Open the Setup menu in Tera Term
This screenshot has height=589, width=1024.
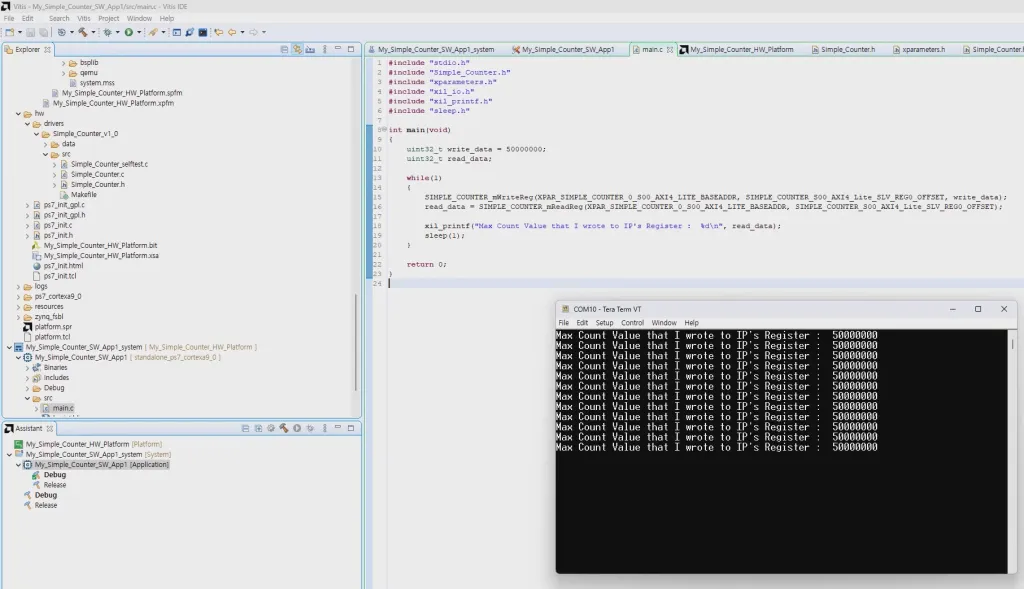coord(604,323)
